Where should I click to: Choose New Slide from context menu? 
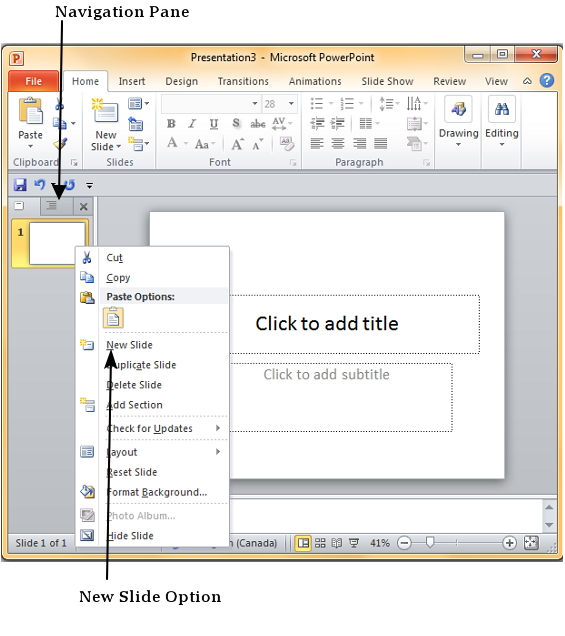point(153,345)
